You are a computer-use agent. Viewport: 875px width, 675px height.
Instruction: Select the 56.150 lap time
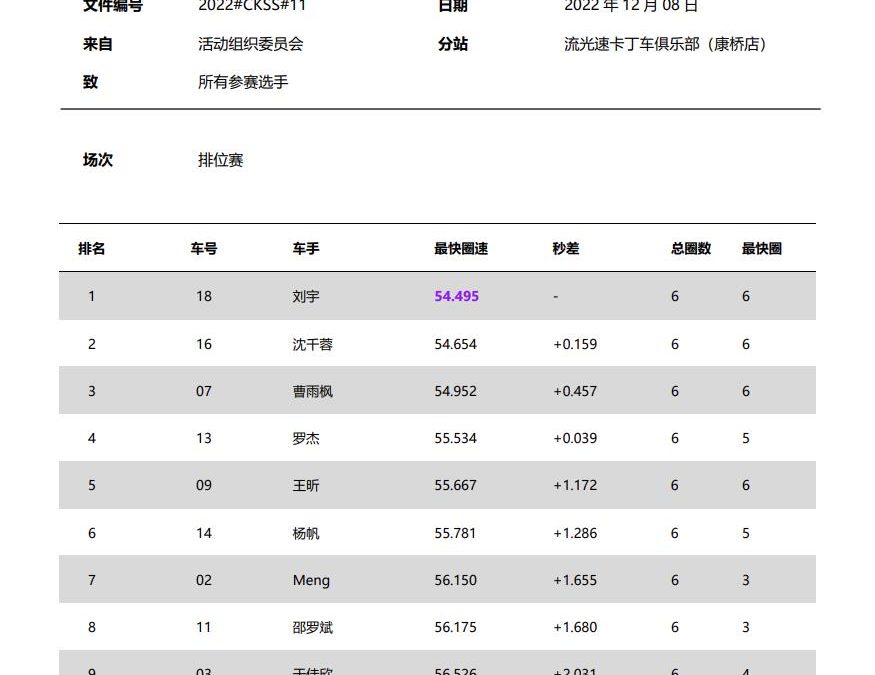tap(456, 580)
